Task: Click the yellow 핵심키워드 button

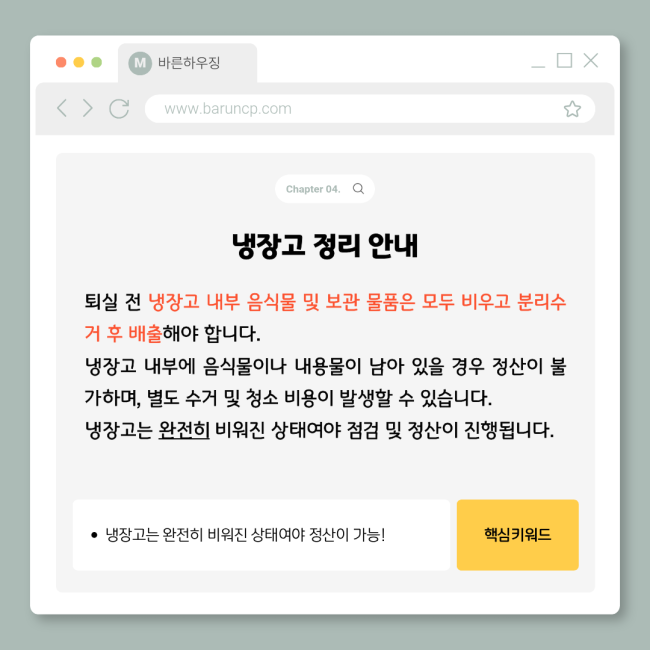Action: click(x=517, y=535)
